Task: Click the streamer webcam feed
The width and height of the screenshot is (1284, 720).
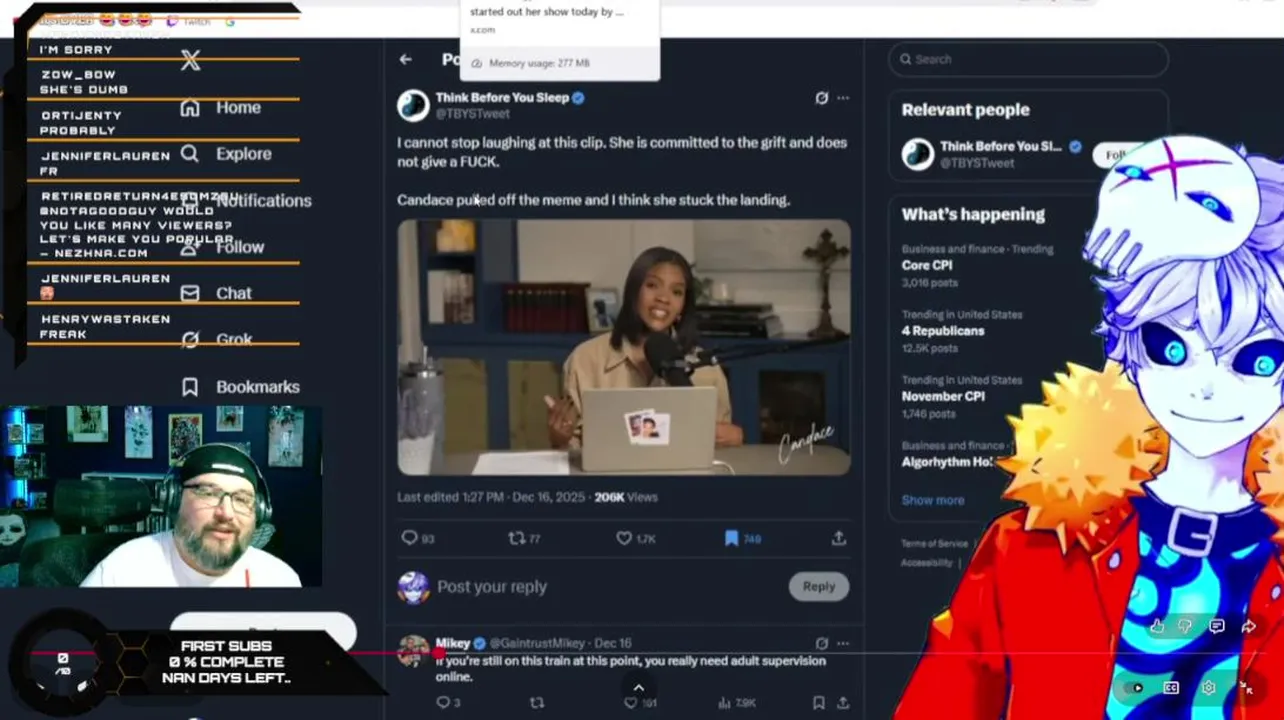Action: pos(161,496)
